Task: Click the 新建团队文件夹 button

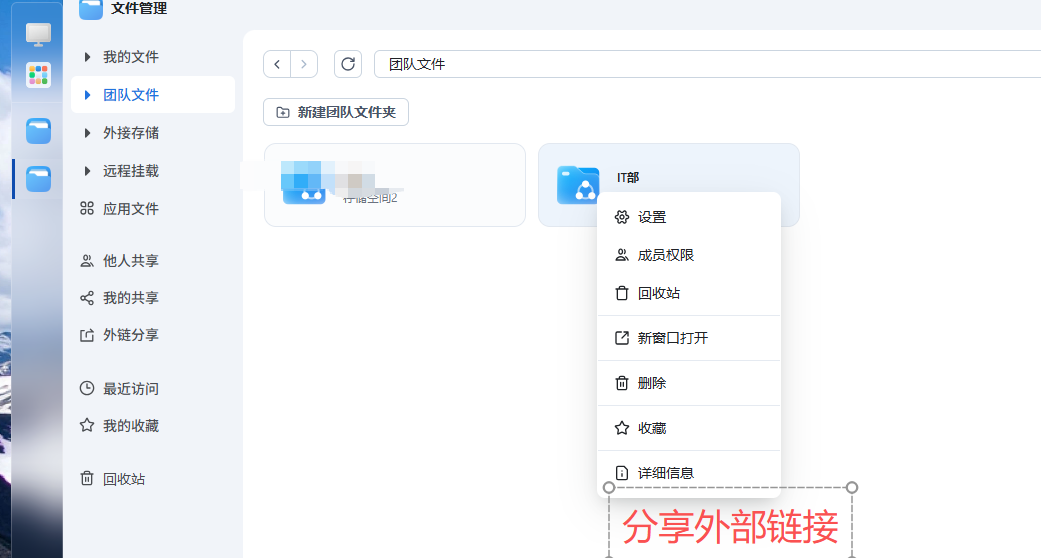Action: pyautogui.click(x=336, y=112)
